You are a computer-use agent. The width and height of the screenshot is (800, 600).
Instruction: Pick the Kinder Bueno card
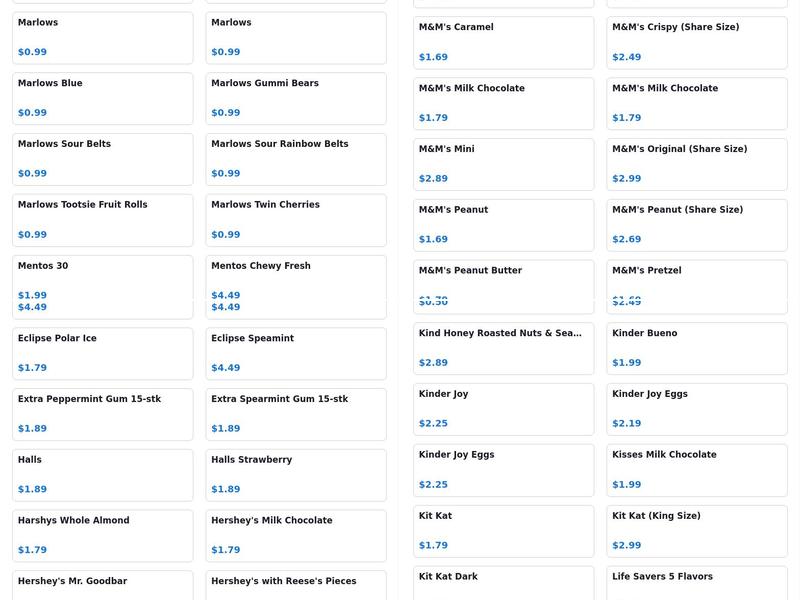tap(696, 348)
